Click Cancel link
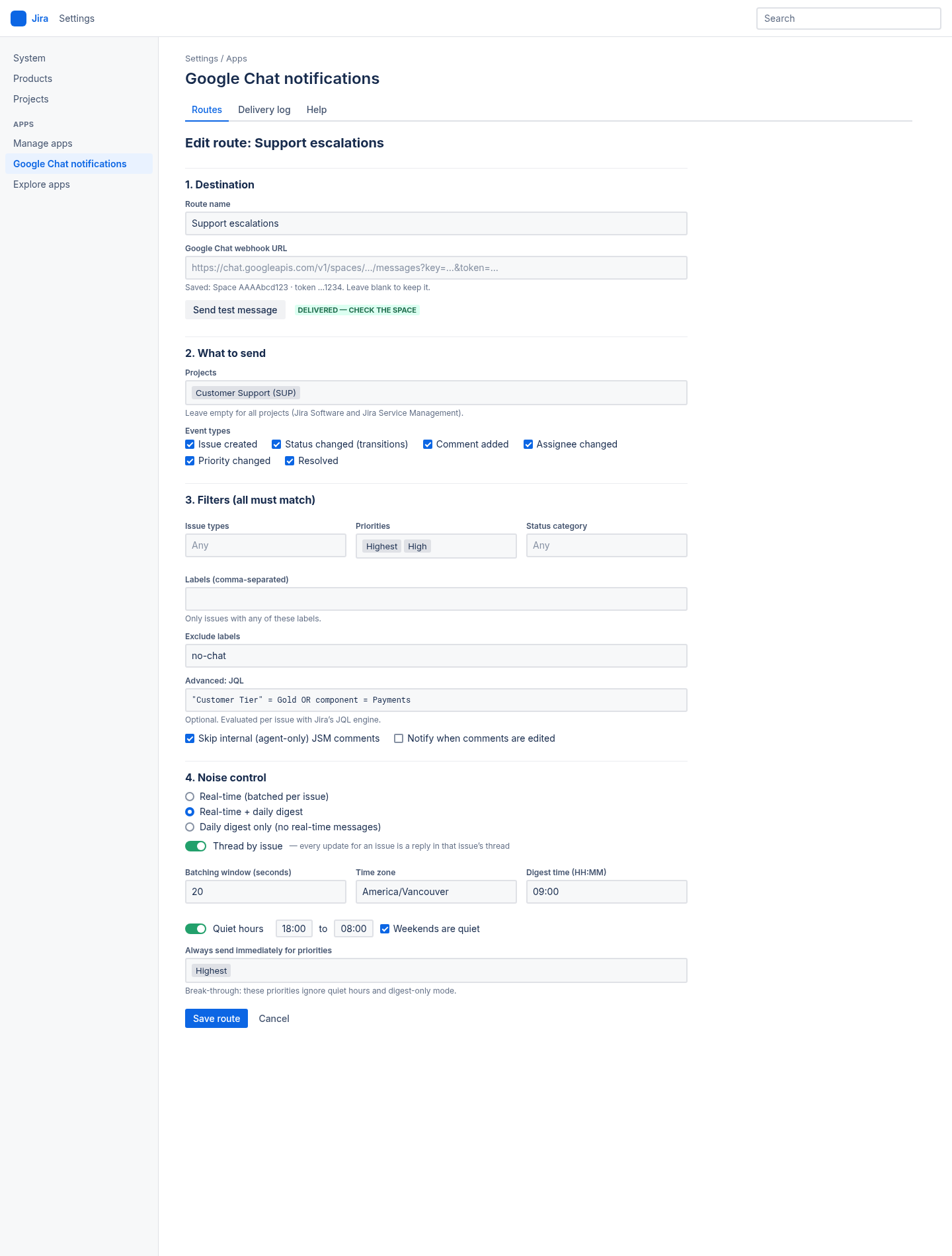This screenshot has height=1256, width=952. pyautogui.click(x=274, y=1019)
